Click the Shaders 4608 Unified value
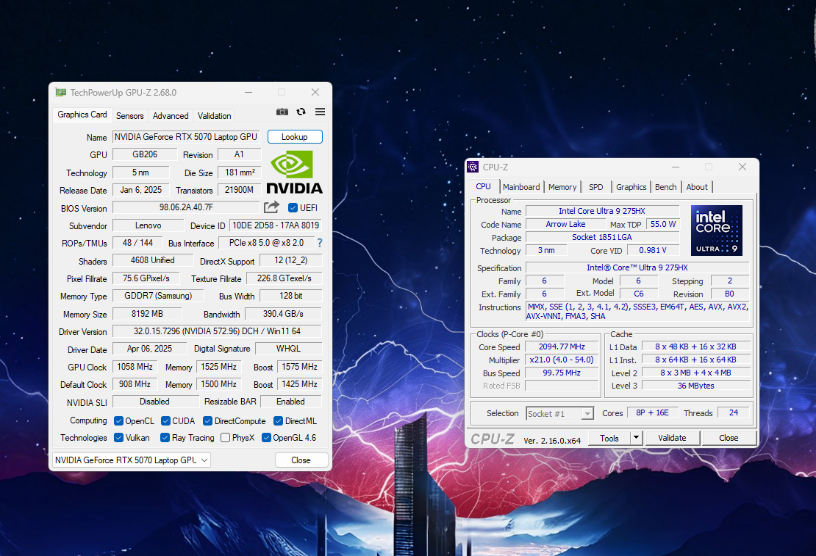This screenshot has height=556, width=816. coord(152,260)
